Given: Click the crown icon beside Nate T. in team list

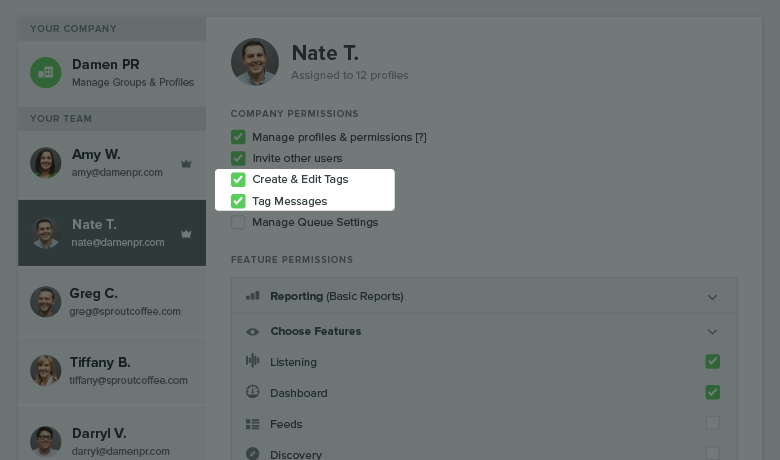Looking at the screenshot, I should 186,234.
